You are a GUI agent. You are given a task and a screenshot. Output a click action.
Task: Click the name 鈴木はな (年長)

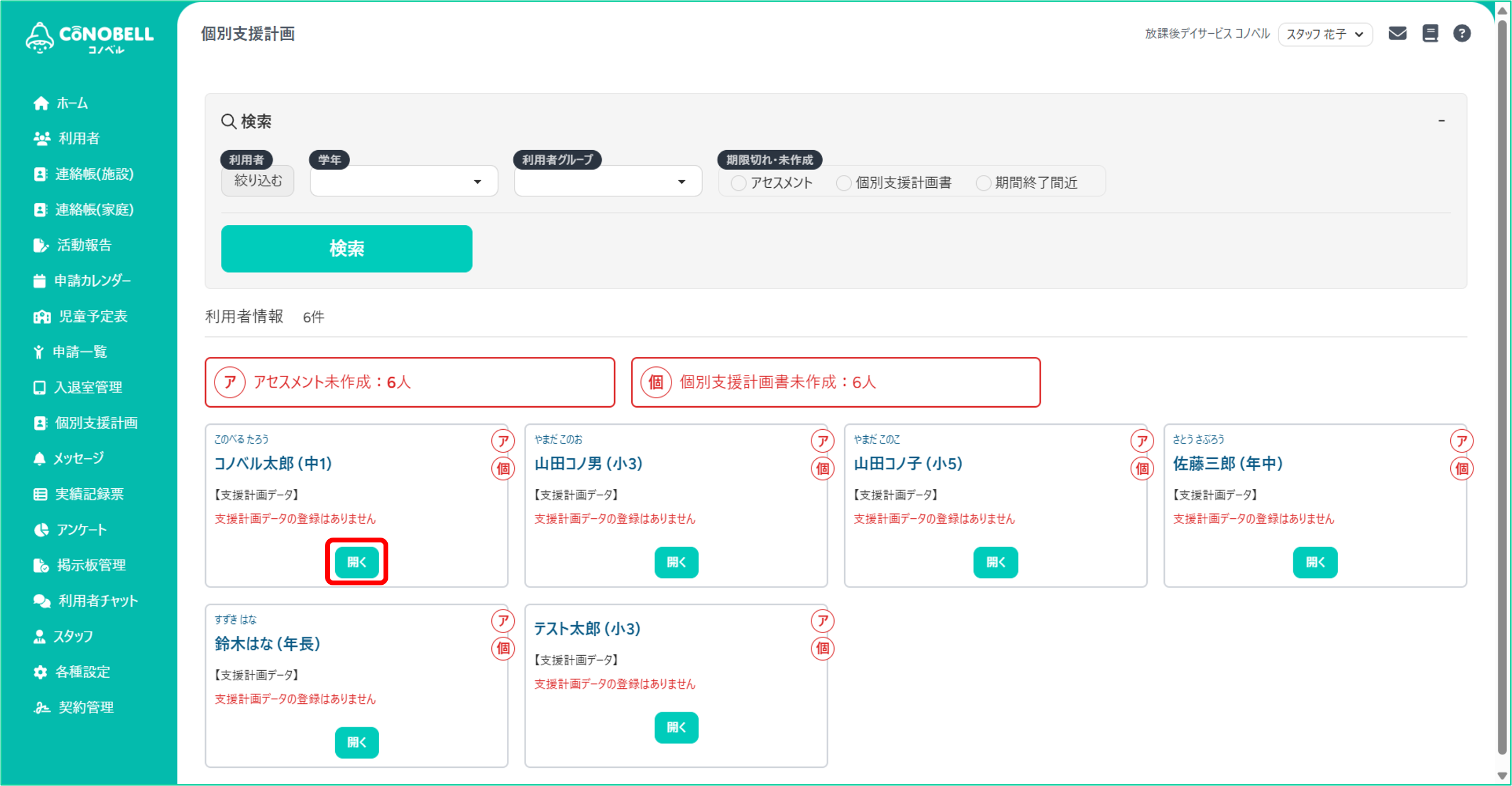[x=267, y=644]
